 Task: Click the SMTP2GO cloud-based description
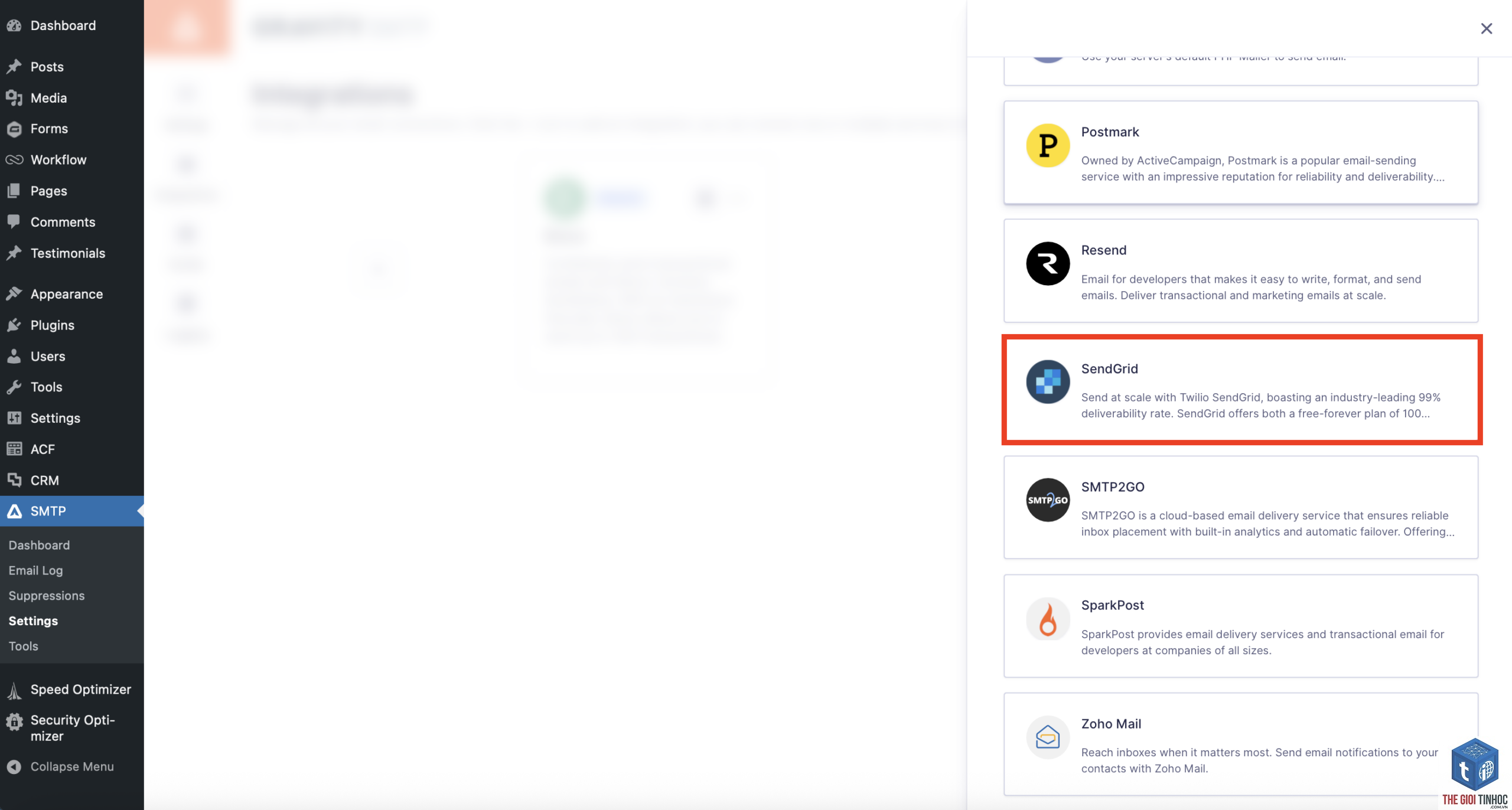pyautogui.click(x=1268, y=523)
